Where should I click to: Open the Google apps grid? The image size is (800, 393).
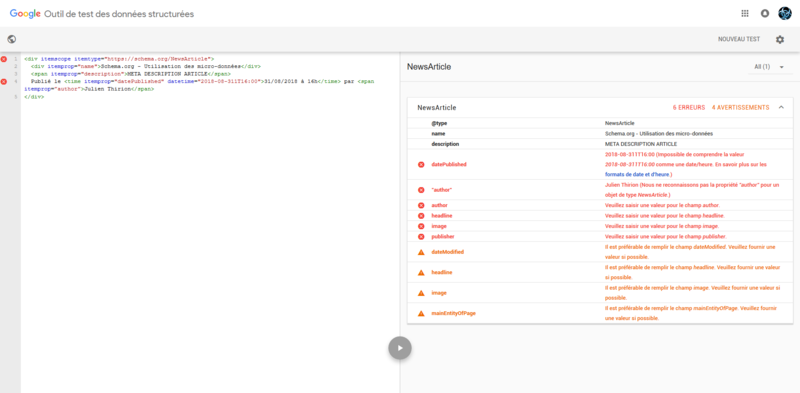[x=745, y=14]
